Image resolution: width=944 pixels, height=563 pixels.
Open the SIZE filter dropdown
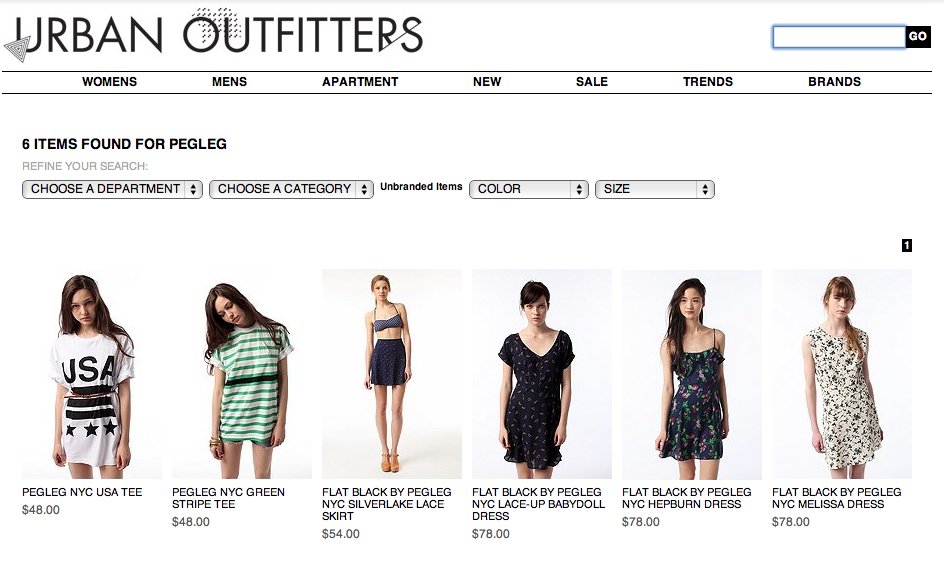(654, 189)
